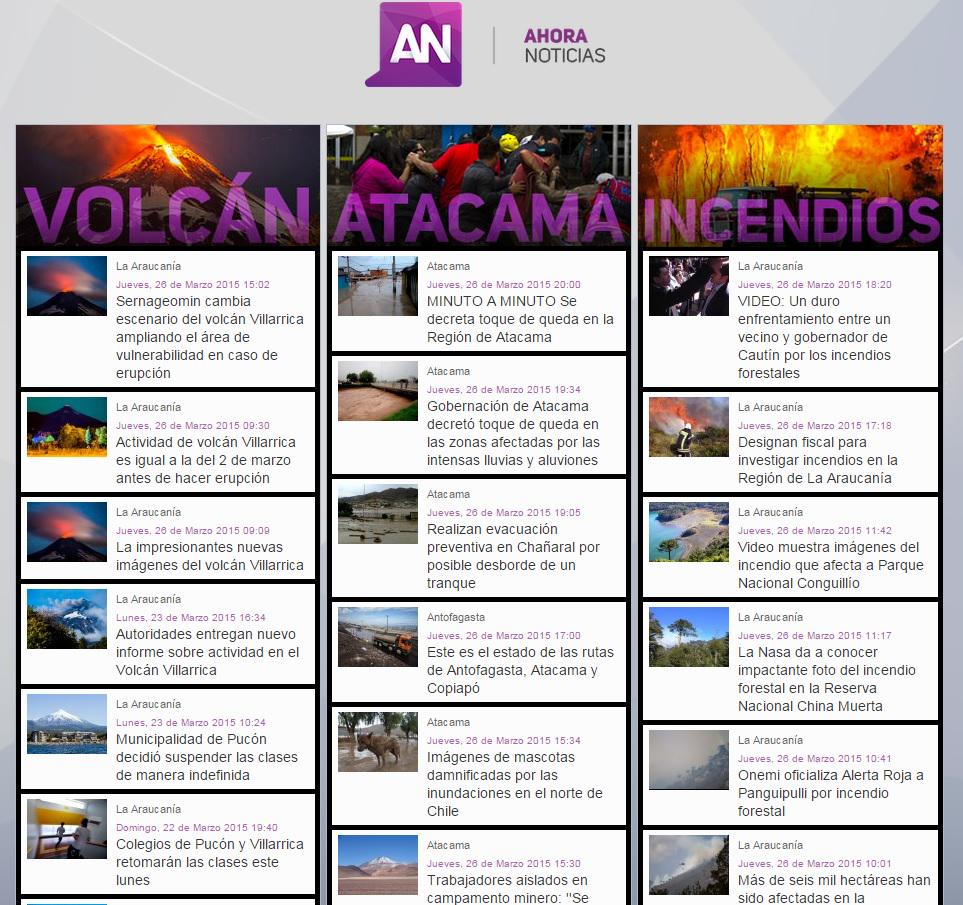
Task: Click the Ahora Noticias text logo
Action: pyautogui.click(x=564, y=45)
